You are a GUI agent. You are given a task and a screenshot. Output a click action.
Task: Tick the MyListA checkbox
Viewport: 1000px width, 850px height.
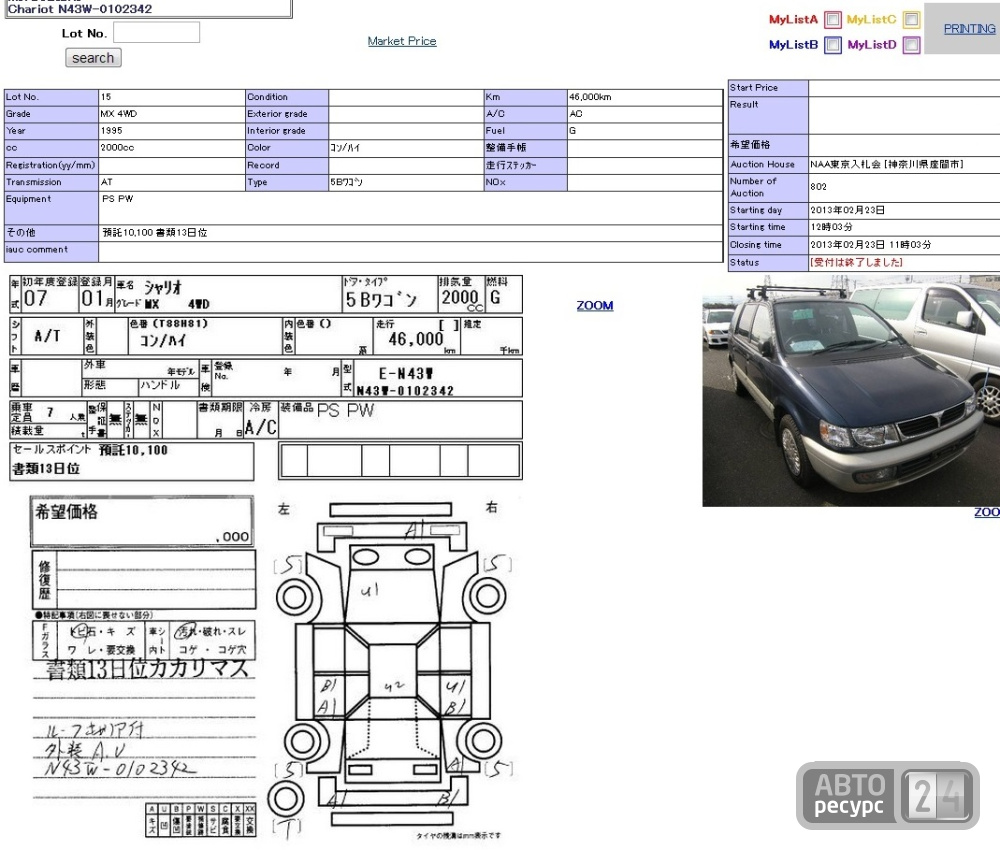pyautogui.click(x=832, y=20)
